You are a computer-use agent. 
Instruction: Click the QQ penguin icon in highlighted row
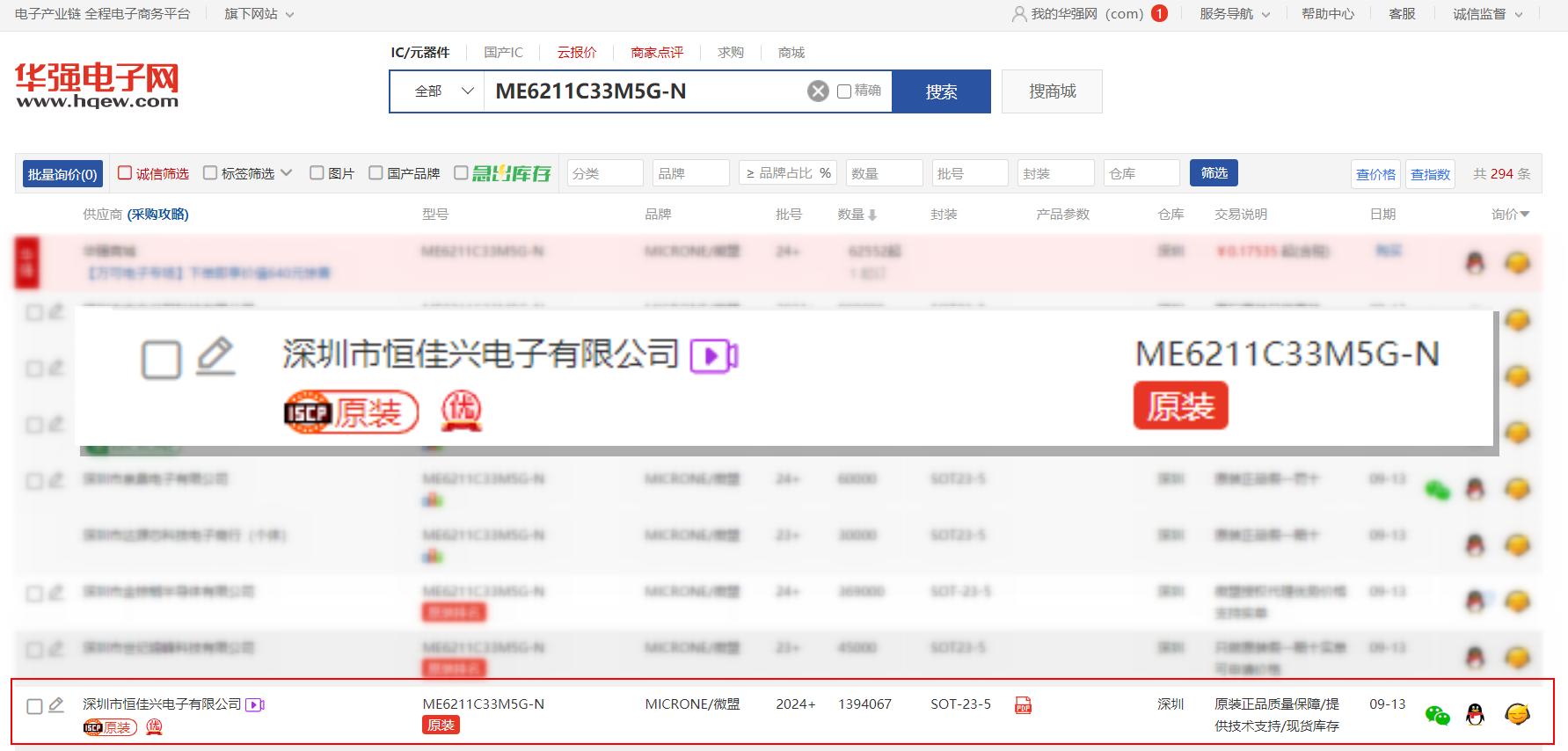click(1476, 715)
